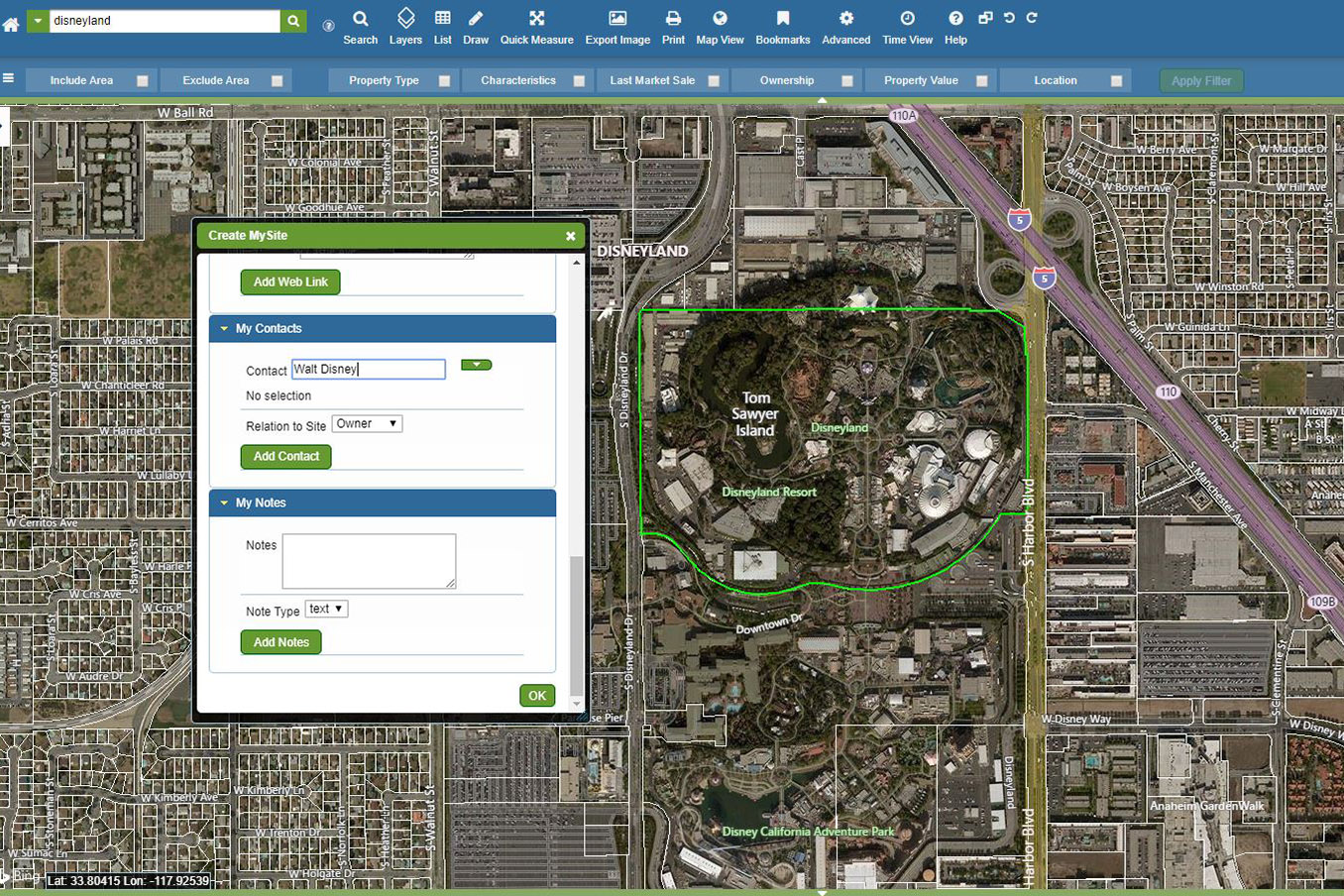Click the Contact field containing Walt Disney

pos(369,370)
